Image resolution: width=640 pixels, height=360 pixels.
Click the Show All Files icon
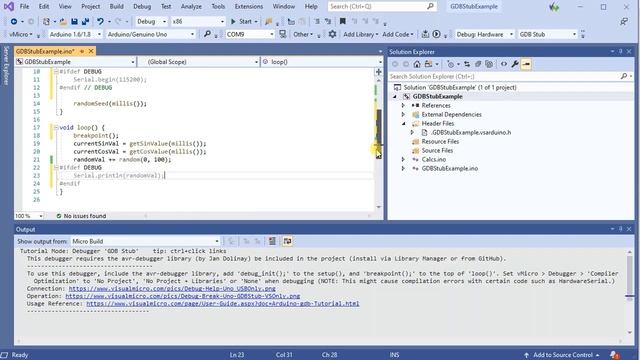[x=489, y=64]
